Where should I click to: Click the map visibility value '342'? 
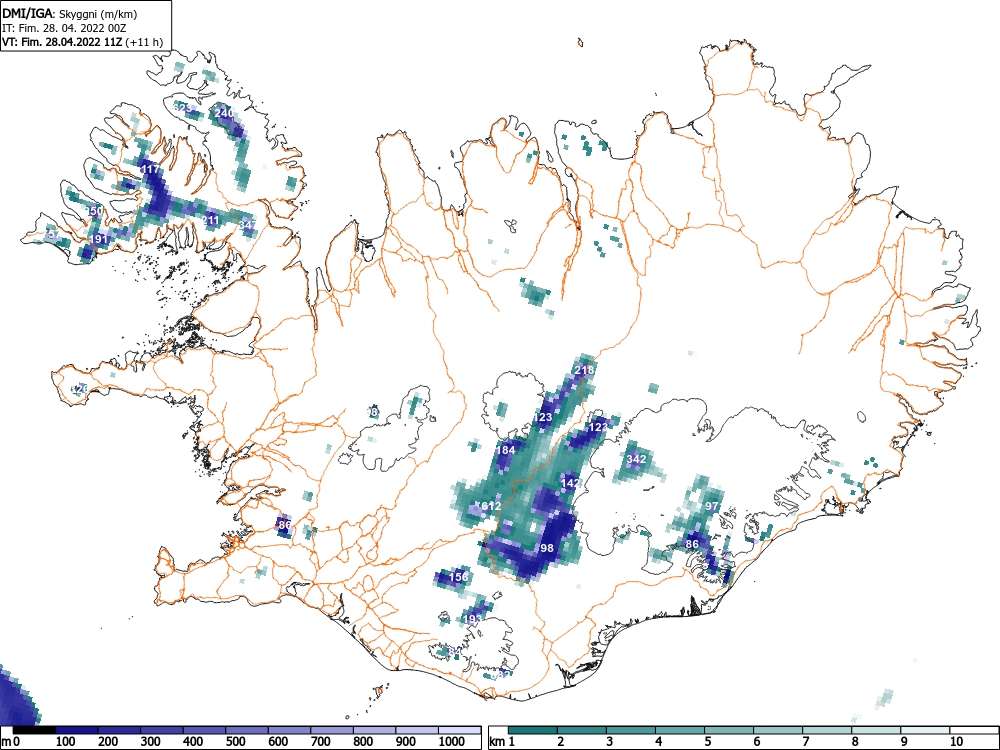[636, 459]
